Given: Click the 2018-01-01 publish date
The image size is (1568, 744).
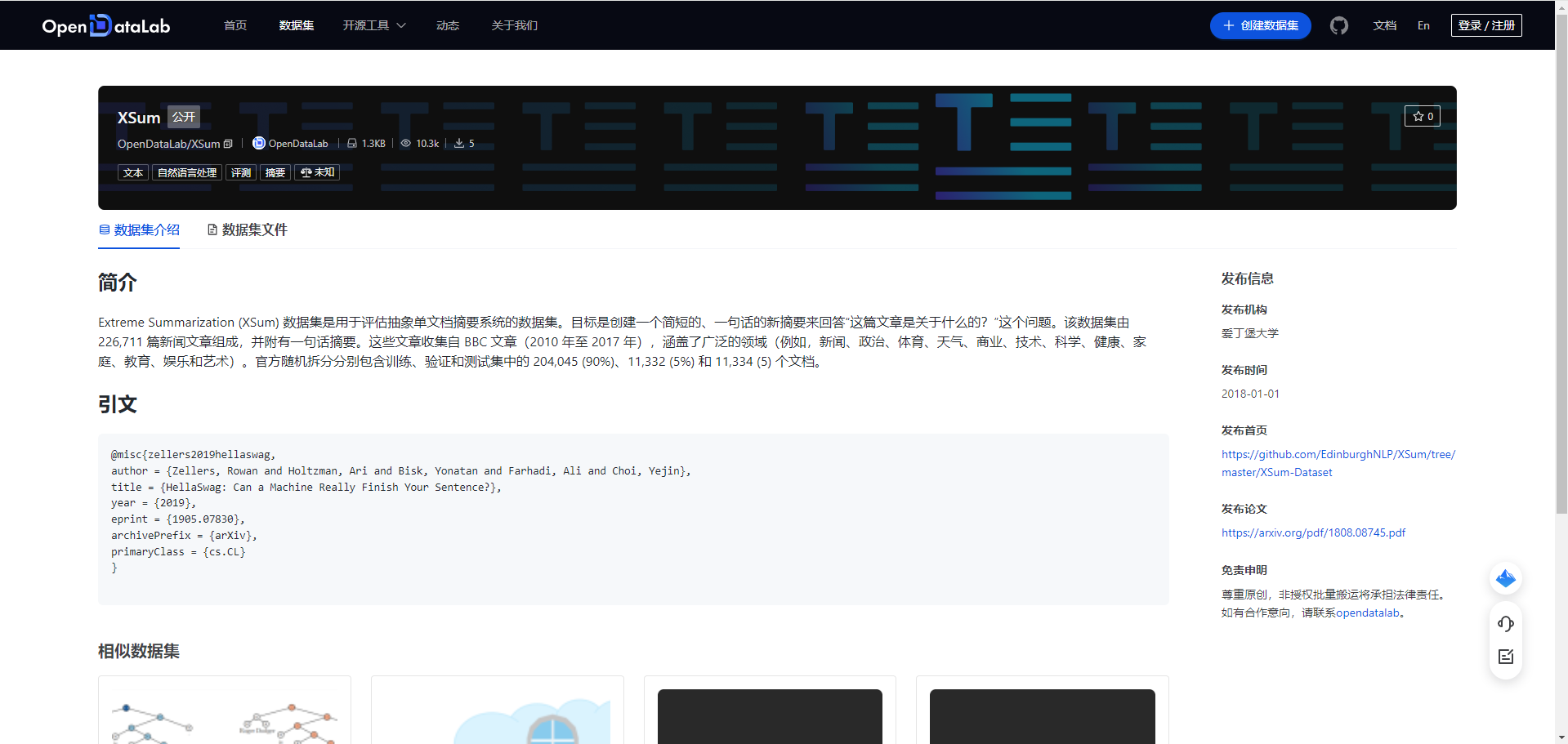Looking at the screenshot, I should coord(1250,394).
